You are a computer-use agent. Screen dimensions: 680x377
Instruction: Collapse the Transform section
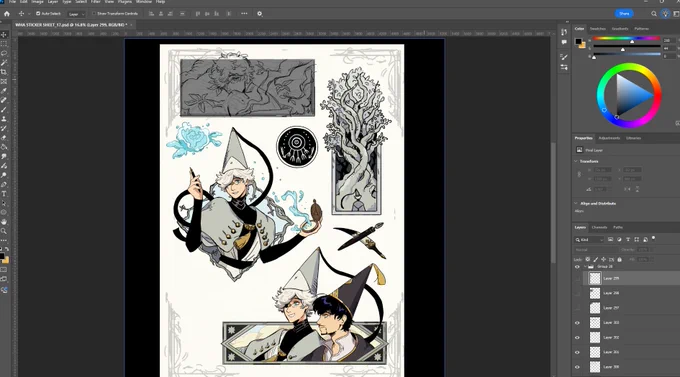point(576,161)
